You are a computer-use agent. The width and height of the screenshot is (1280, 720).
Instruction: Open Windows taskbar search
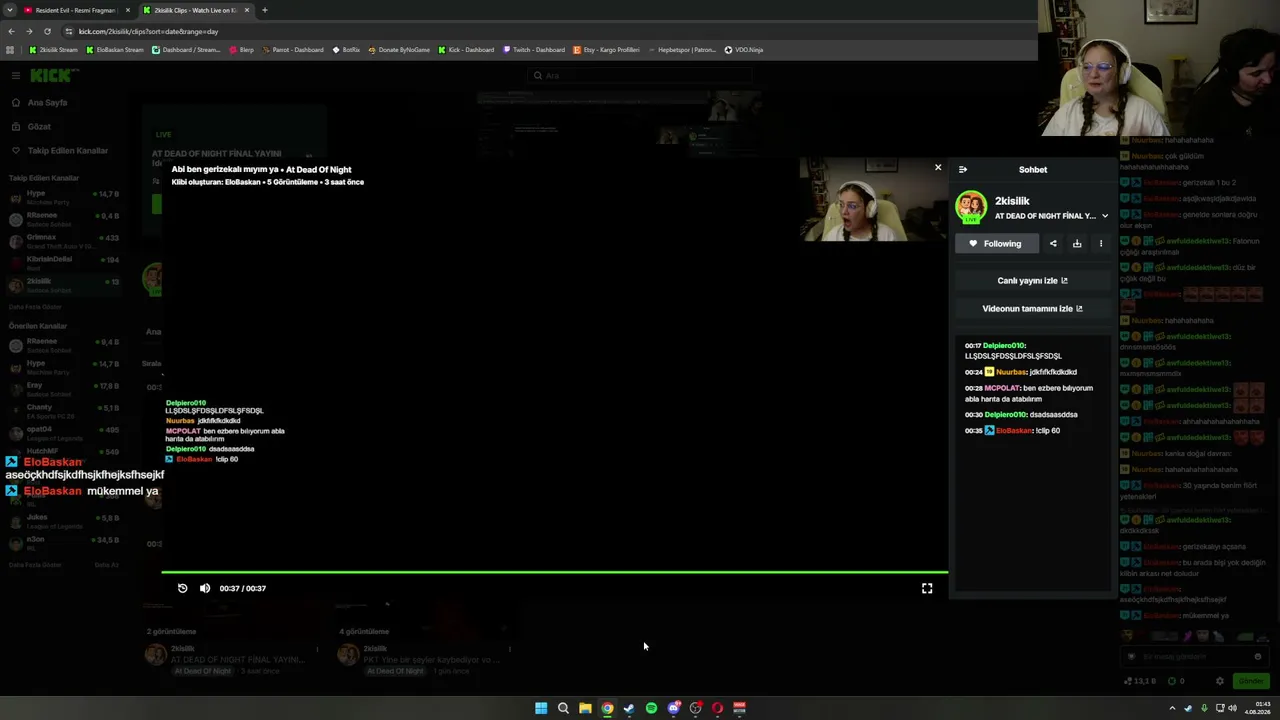[x=563, y=708]
